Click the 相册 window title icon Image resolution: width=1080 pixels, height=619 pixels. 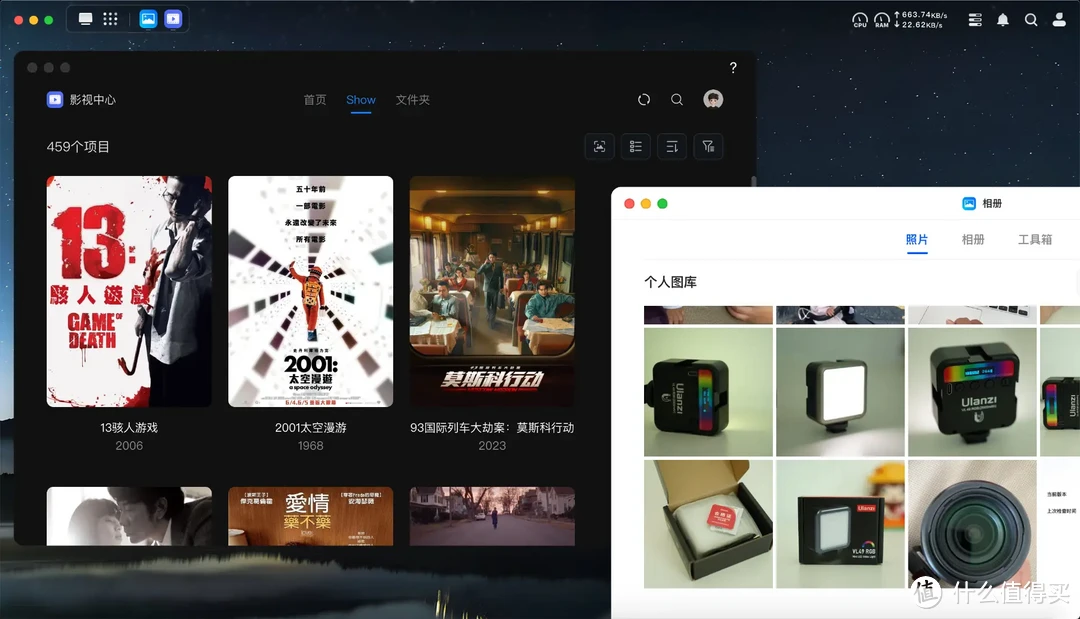[x=969, y=203]
